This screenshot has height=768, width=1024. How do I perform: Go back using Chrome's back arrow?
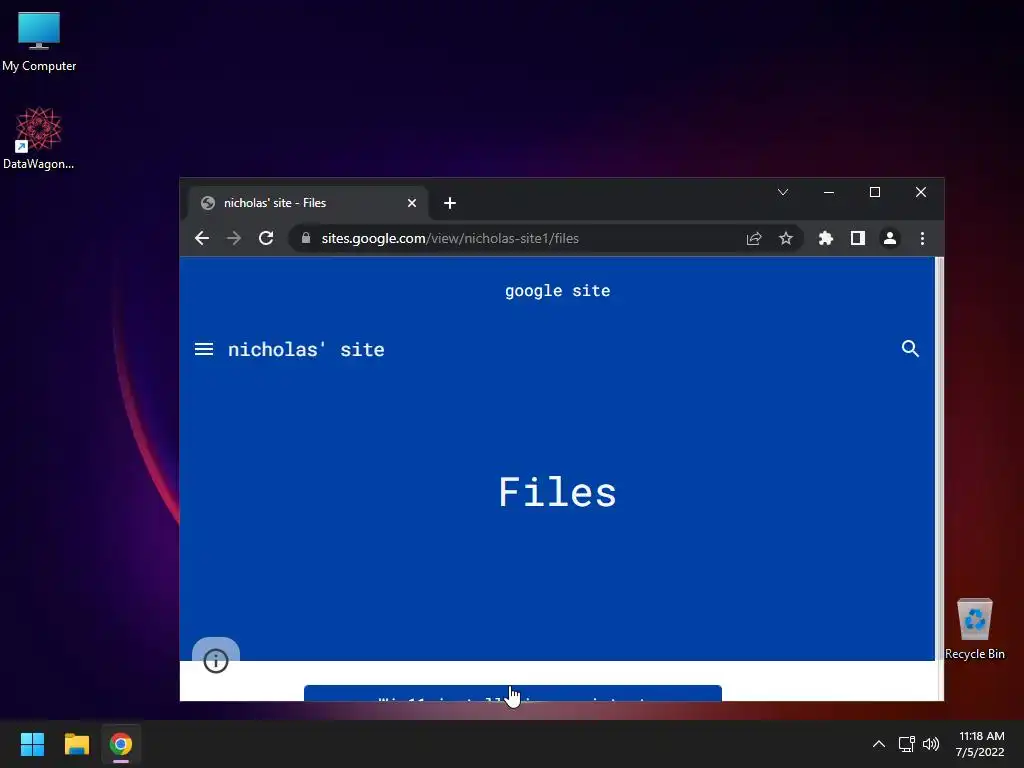click(202, 238)
